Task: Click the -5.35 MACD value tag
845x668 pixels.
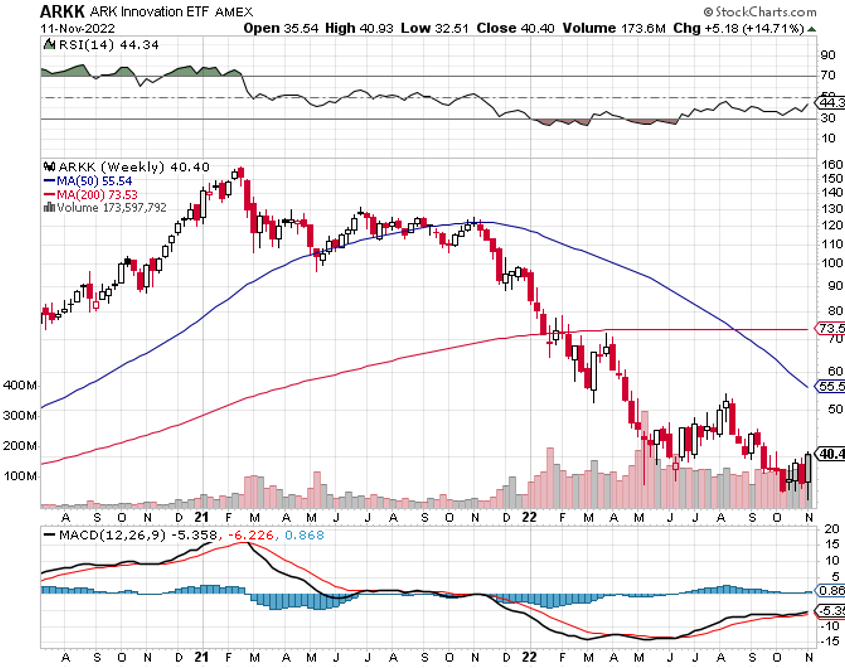Action: pos(830,610)
